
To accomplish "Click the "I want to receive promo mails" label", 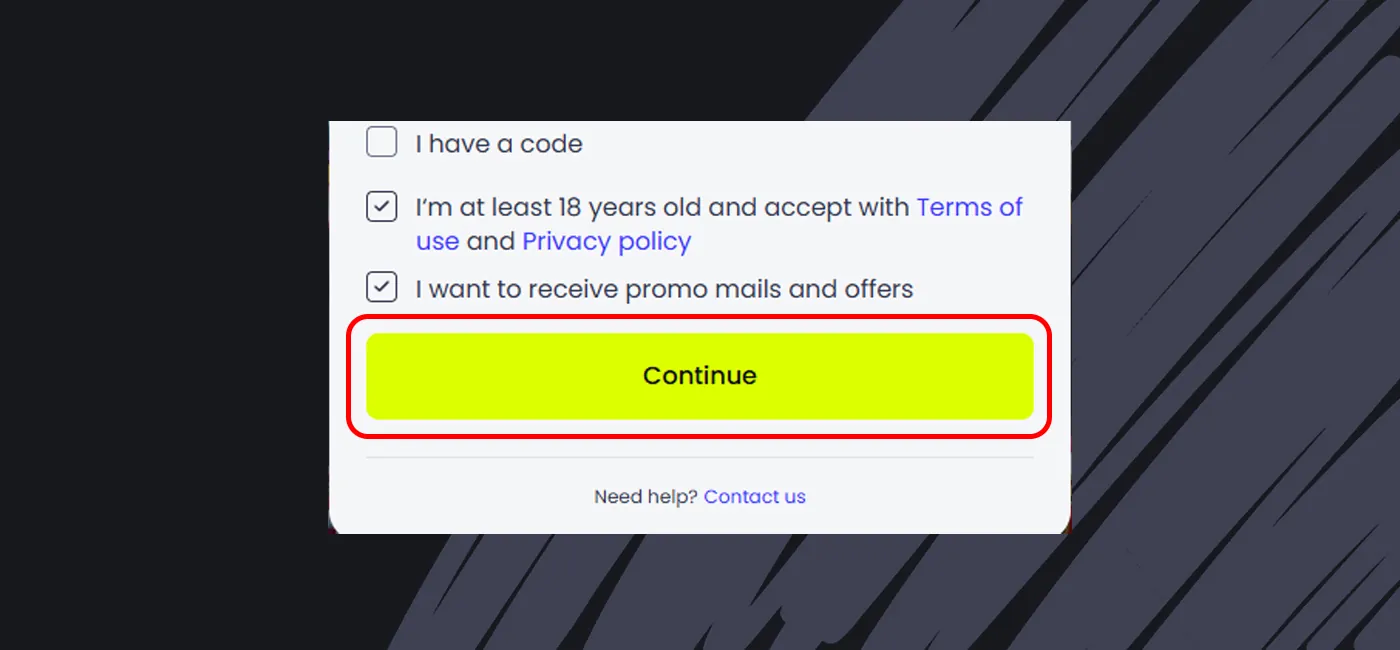I will tap(664, 289).
